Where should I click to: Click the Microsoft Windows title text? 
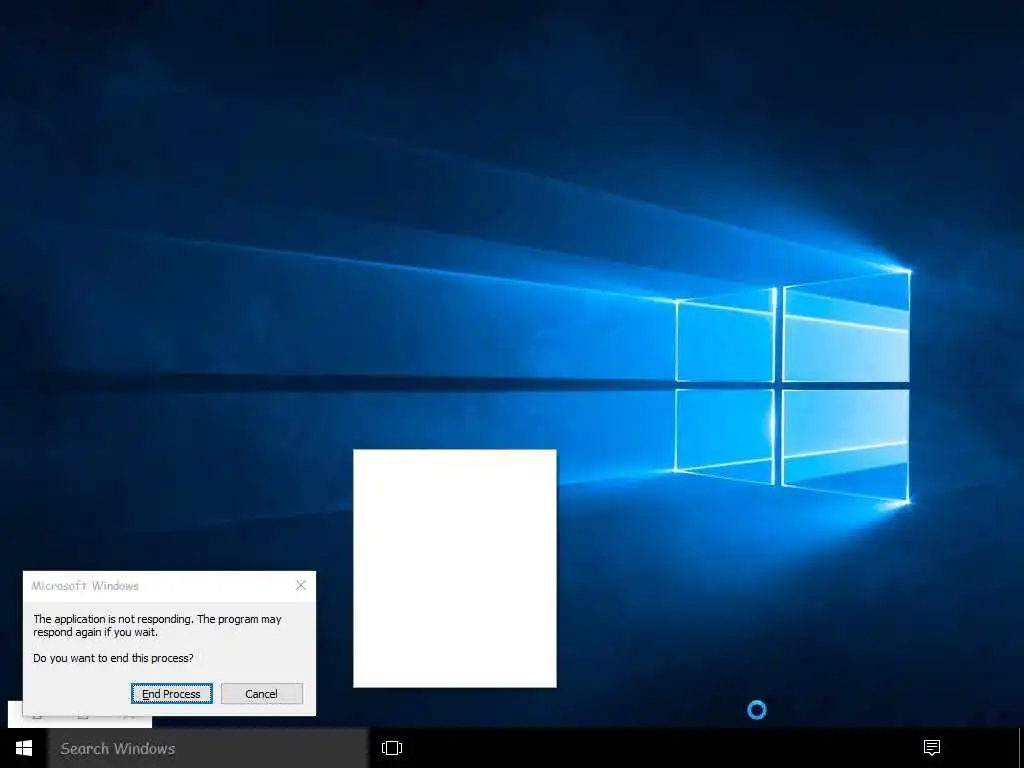point(85,586)
